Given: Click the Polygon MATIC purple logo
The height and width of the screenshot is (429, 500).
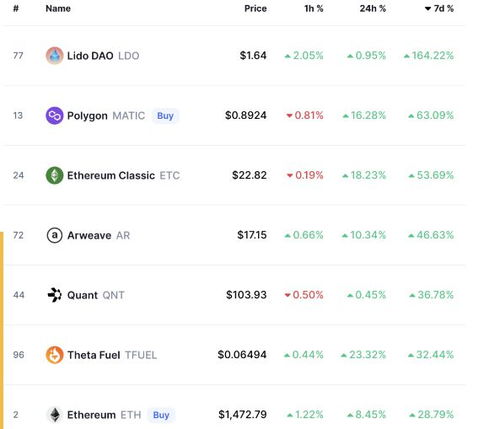Looking at the screenshot, I should pos(54,116).
